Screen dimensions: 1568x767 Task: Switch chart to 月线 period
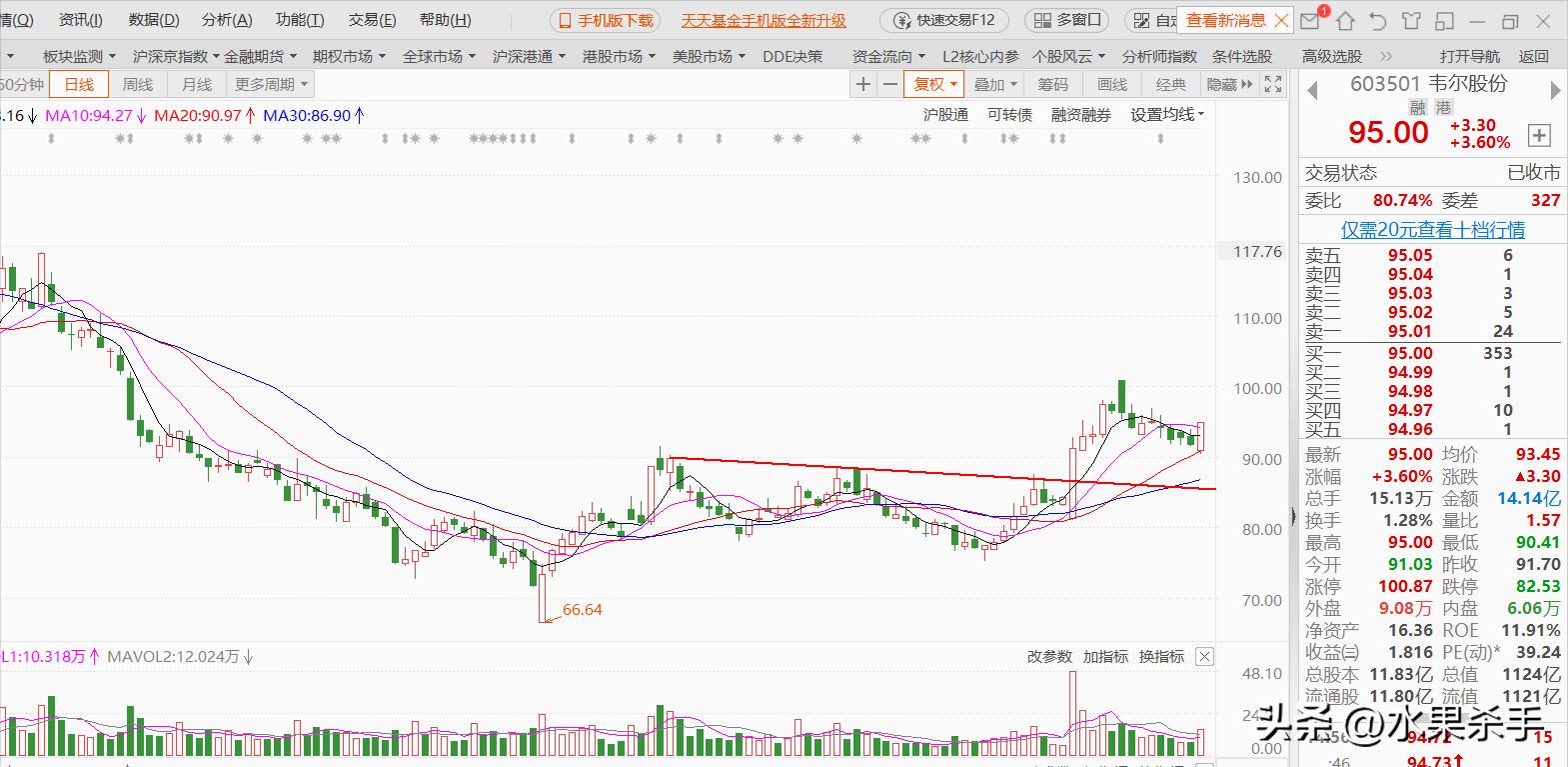point(197,85)
